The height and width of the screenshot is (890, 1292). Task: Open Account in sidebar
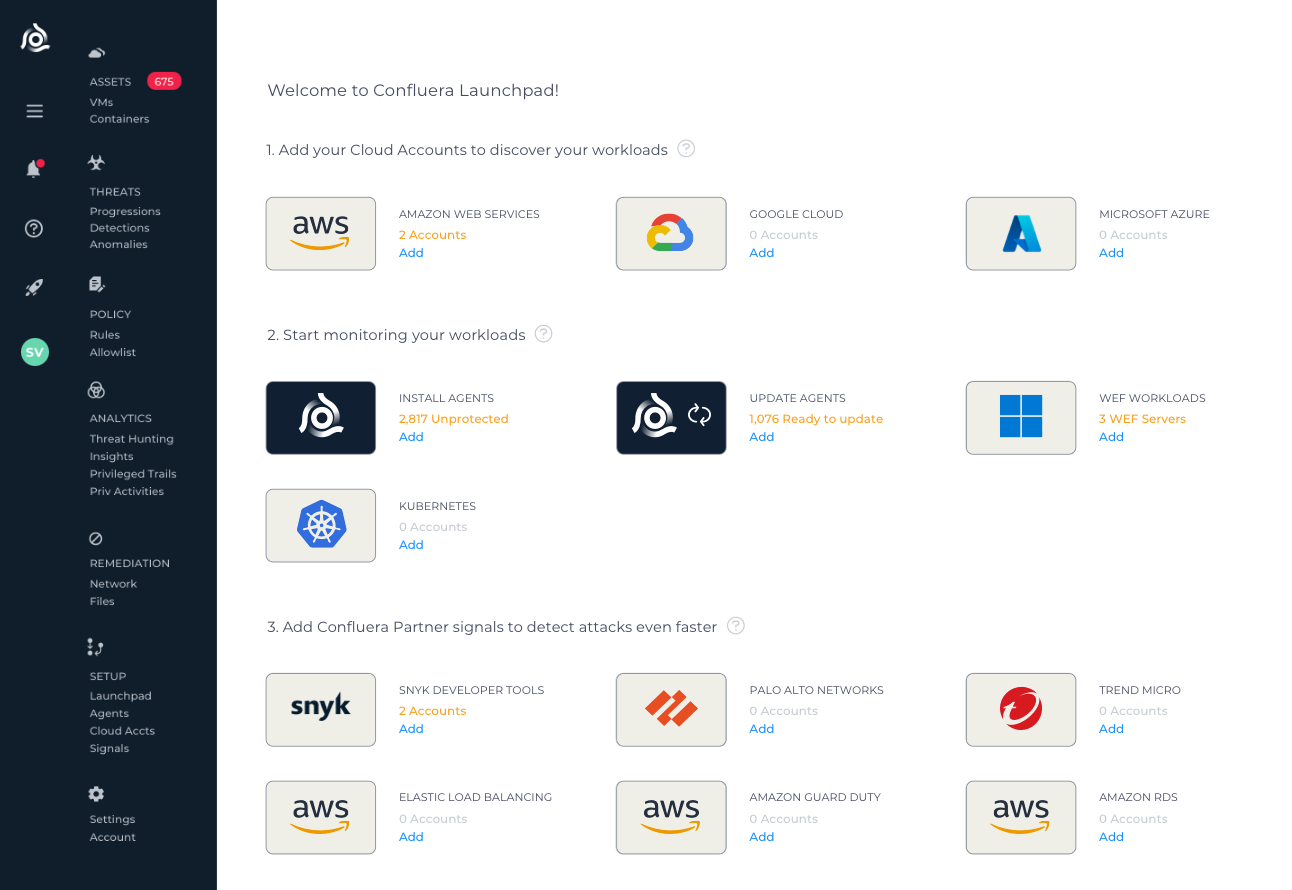pos(112,838)
